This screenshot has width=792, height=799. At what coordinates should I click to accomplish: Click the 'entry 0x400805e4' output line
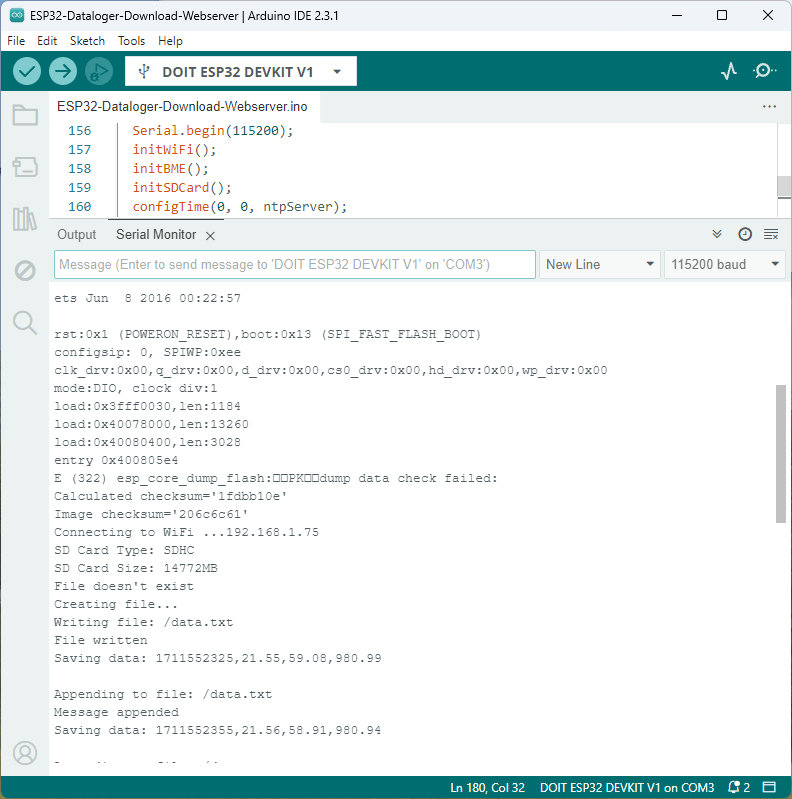116,460
